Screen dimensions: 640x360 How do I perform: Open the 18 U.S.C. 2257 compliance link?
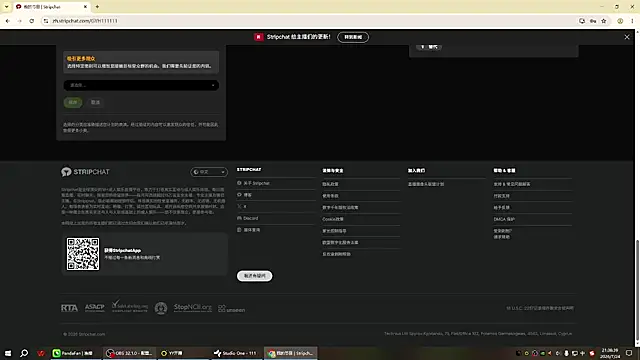[540, 308]
